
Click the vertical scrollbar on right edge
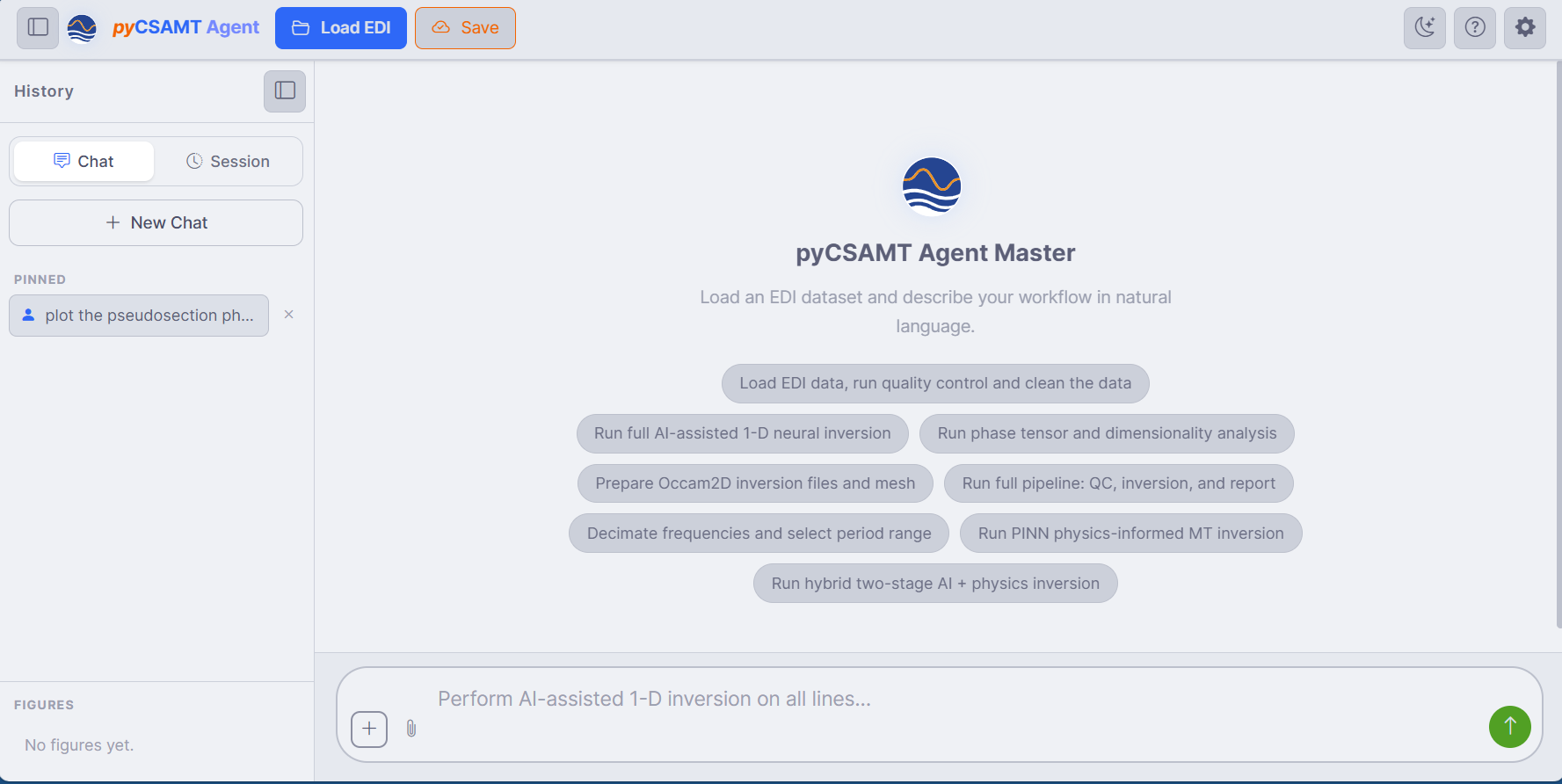1558,344
